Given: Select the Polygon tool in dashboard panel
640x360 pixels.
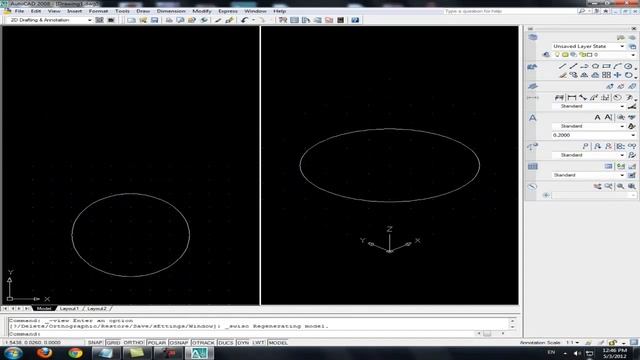Looking at the screenshot, I should (x=596, y=66).
